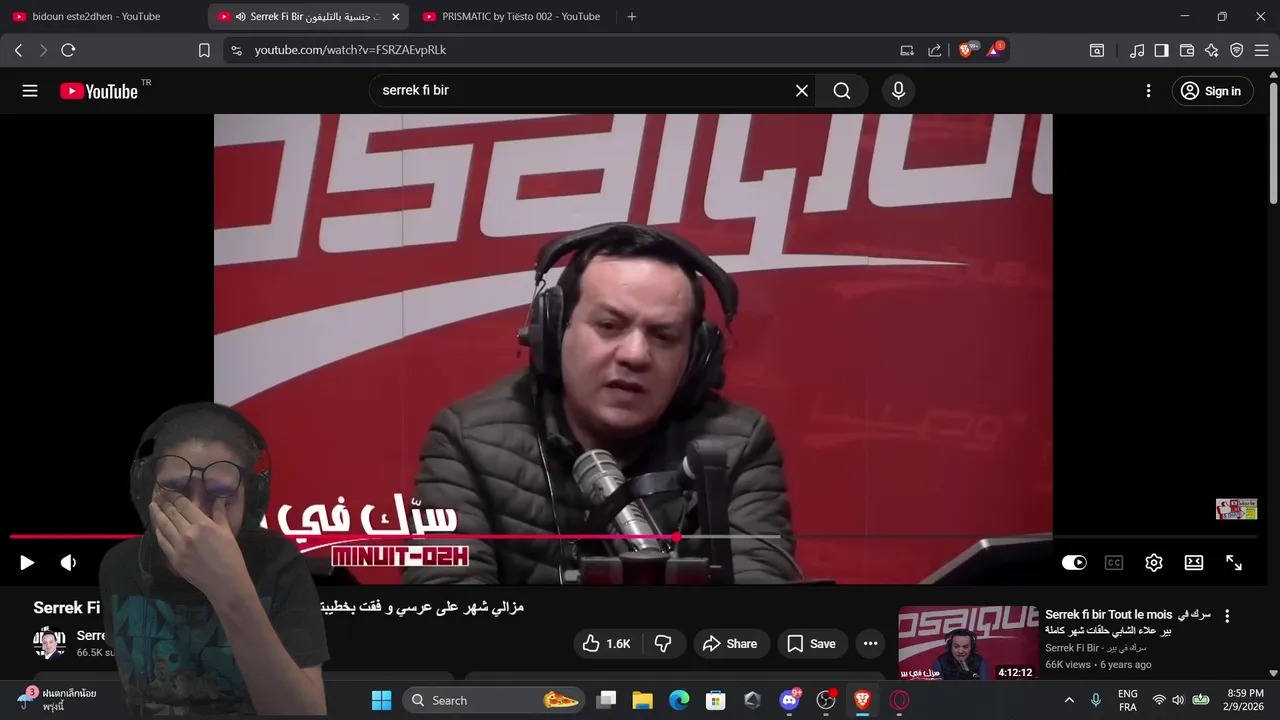This screenshot has height=720, width=1280.
Task: Open the YouTube guide hamburger menu
Action: (x=30, y=91)
